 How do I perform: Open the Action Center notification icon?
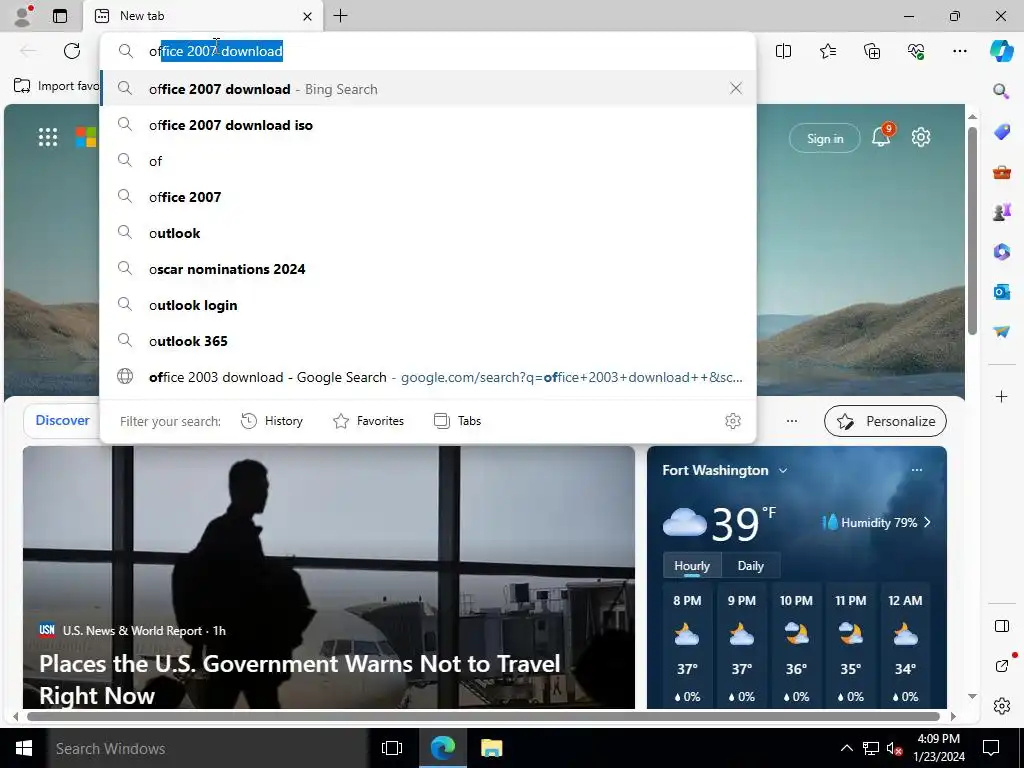click(x=991, y=748)
